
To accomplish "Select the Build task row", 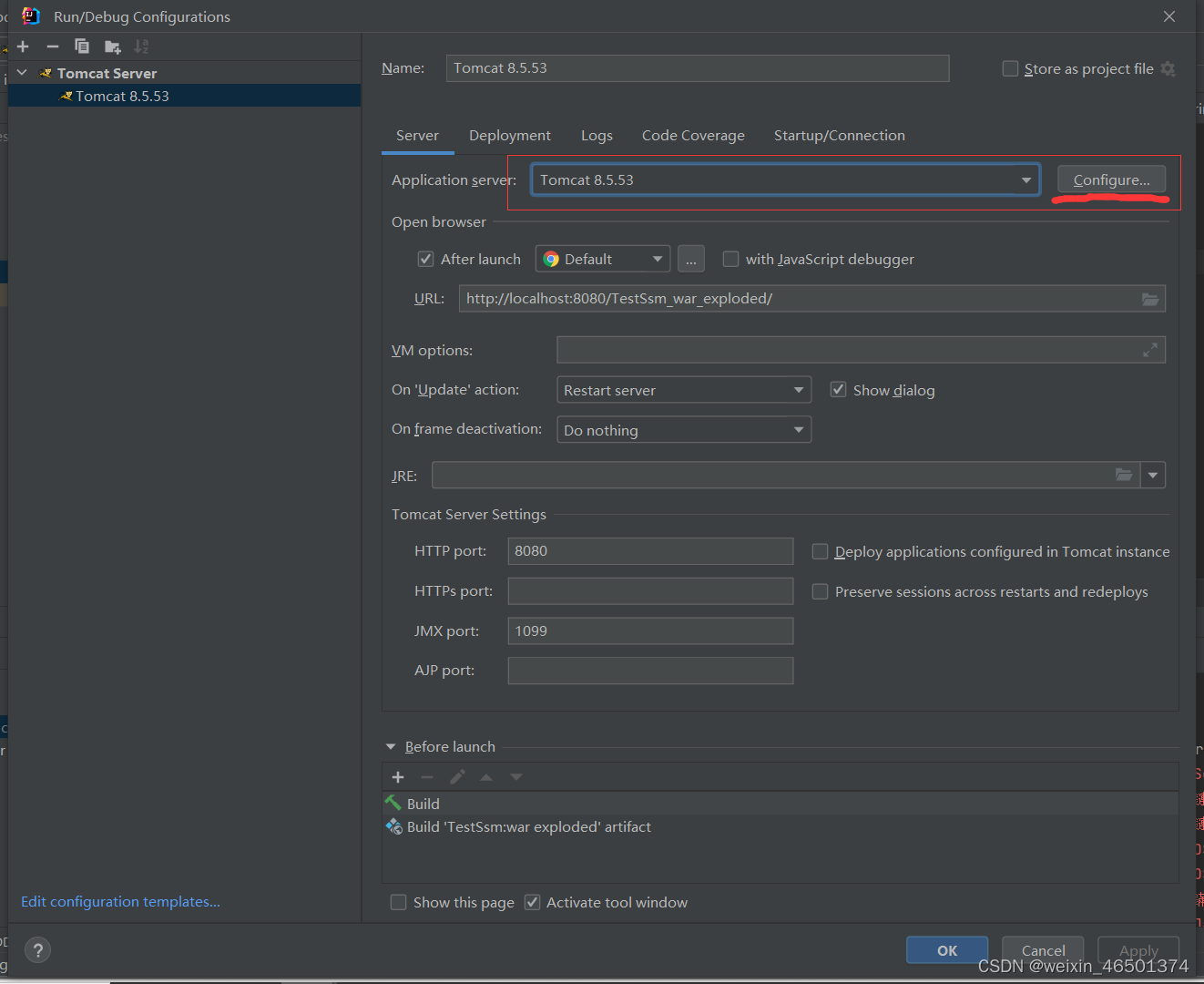I will click(781, 804).
